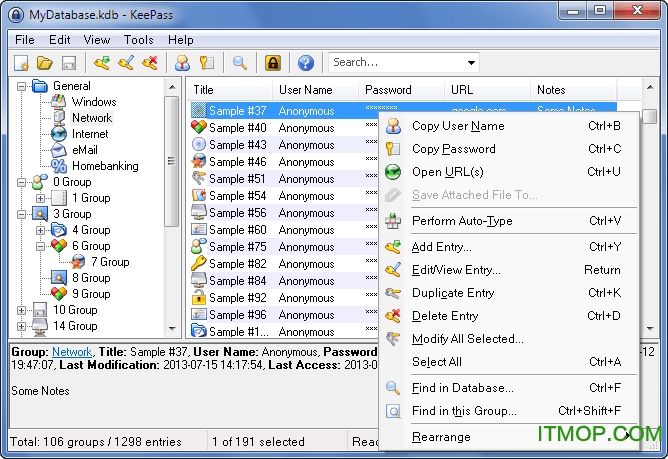The image size is (668, 459).
Task: Collapse the 6 Group tree node
Action: click(40, 246)
